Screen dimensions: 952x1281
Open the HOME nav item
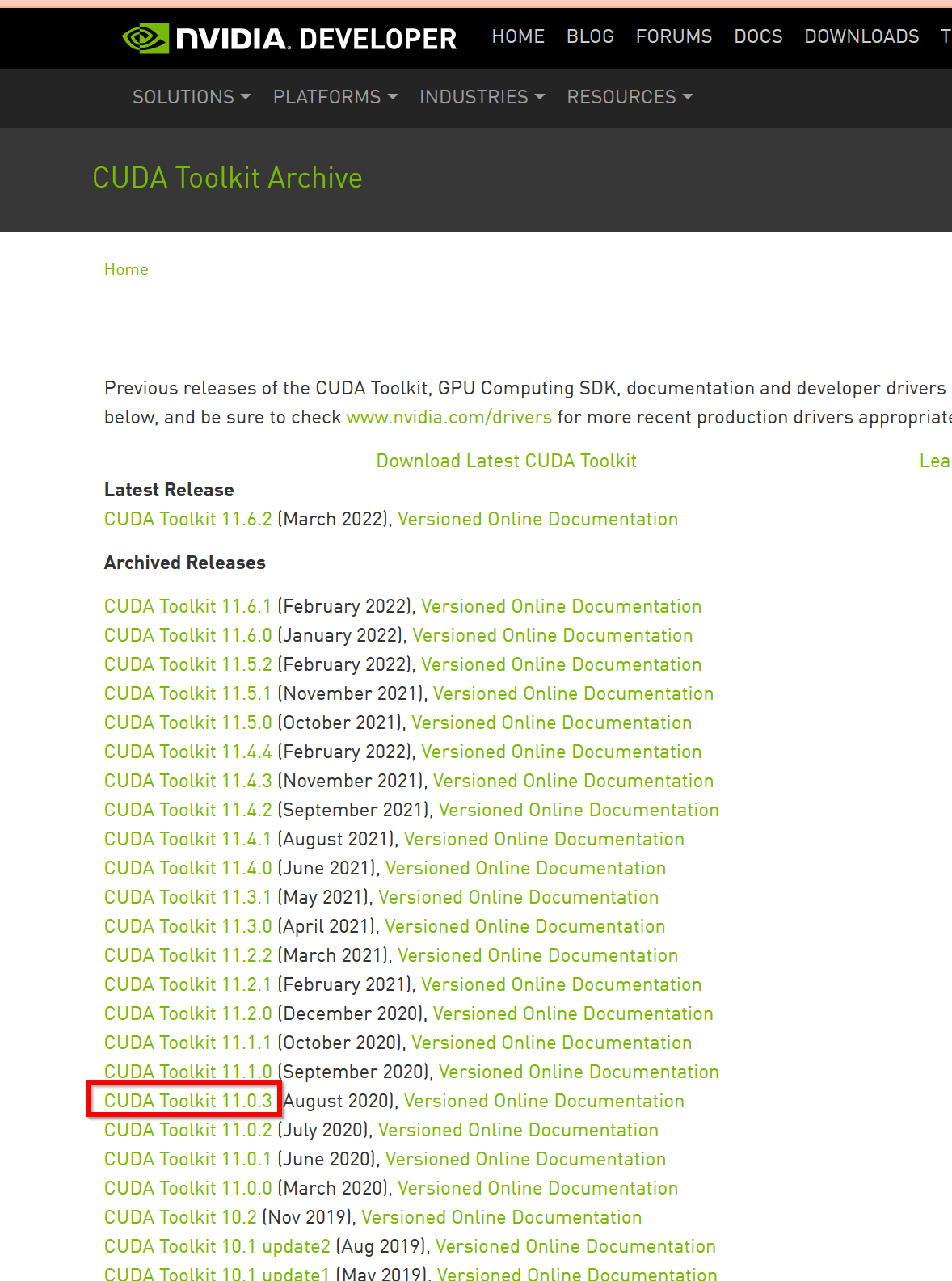coord(518,36)
